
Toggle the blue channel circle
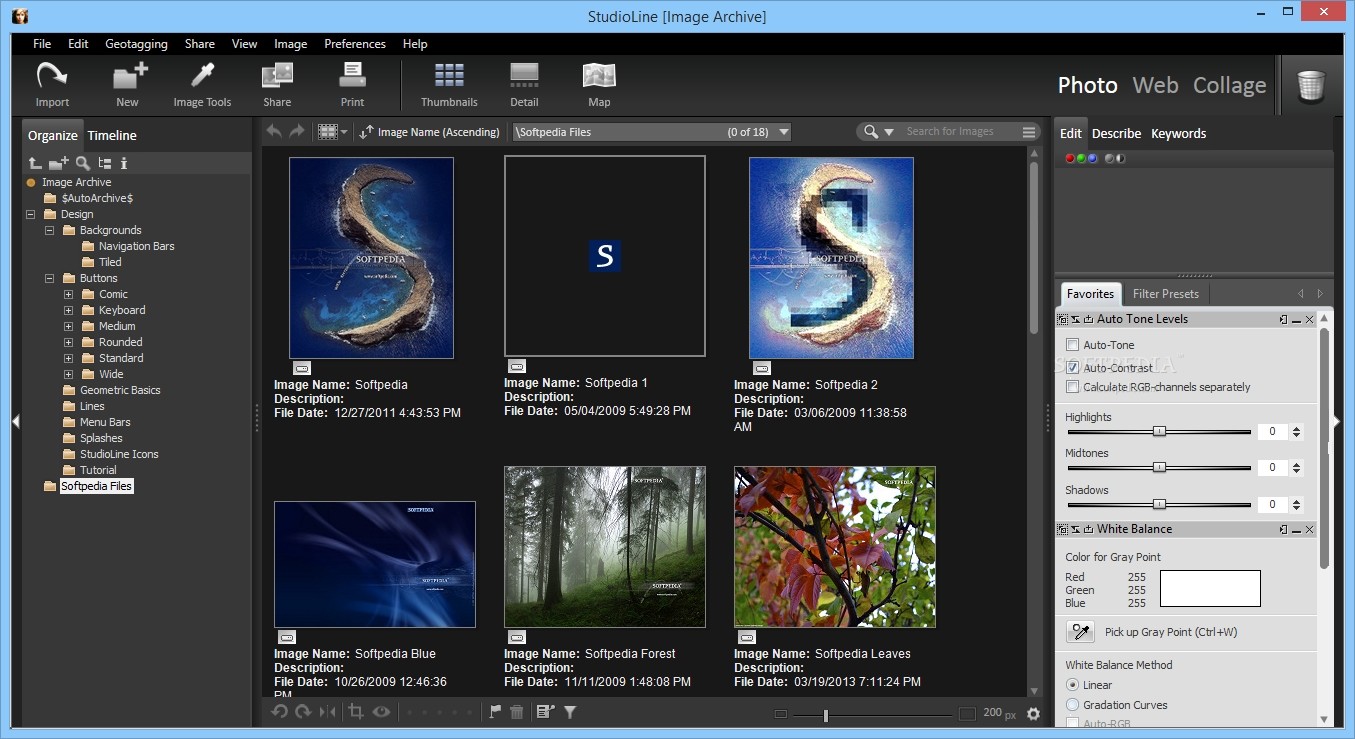(1092, 158)
